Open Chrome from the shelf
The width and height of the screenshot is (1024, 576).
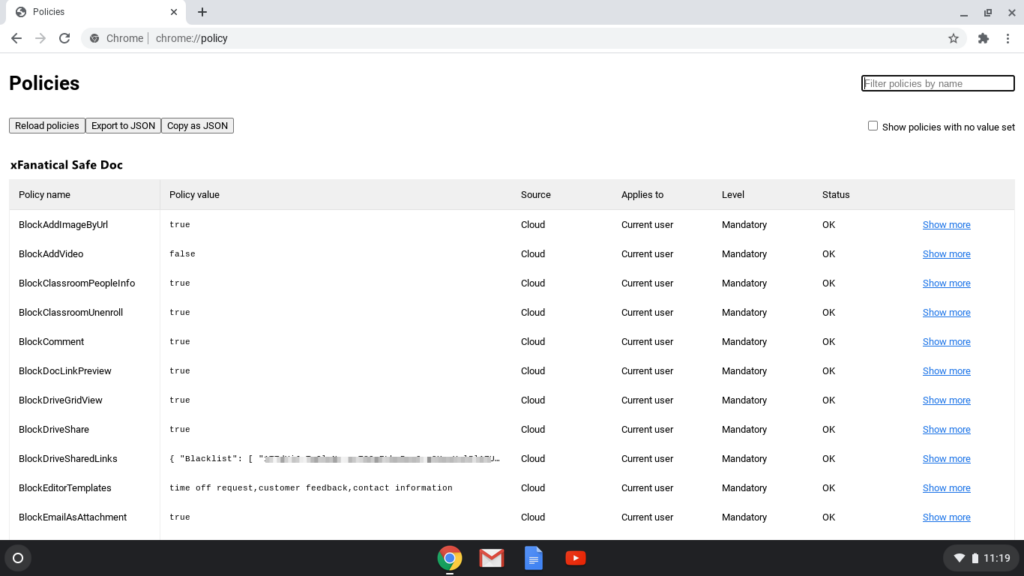click(x=449, y=558)
